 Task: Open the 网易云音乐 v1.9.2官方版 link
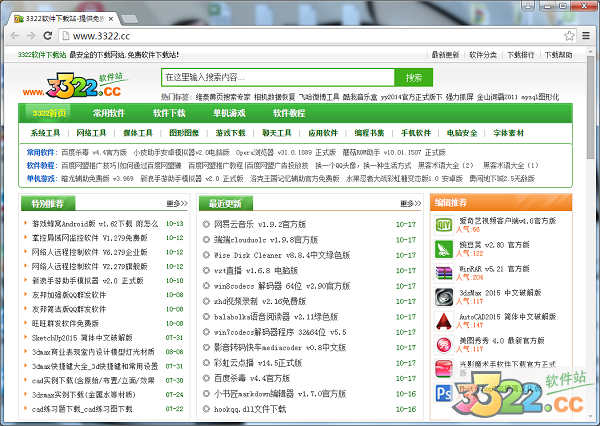(264, 225)
